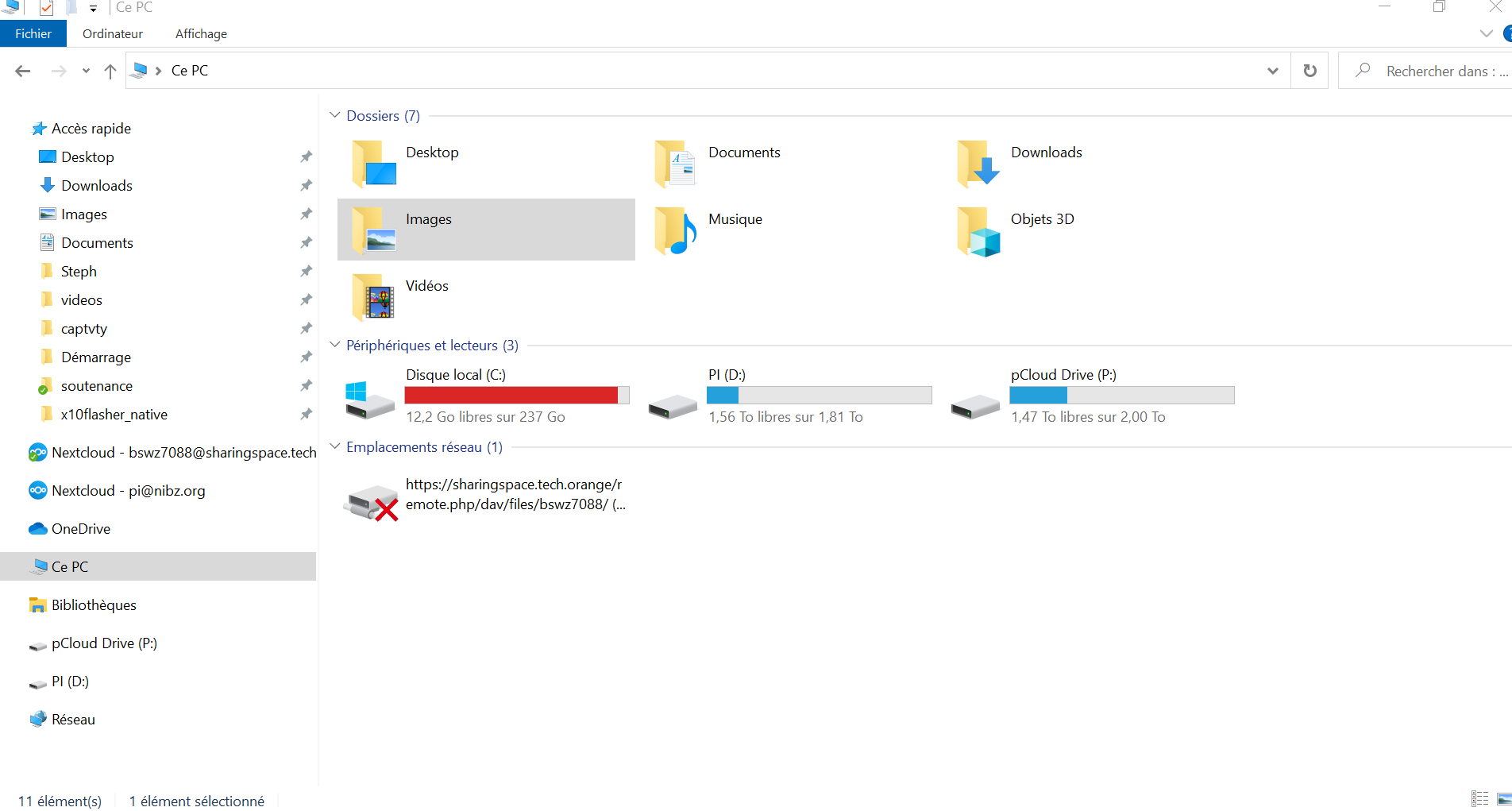Open the Fichier menu
Image resolution: width=1512 pixels, height=811 pixels.
tap(33, 33)
